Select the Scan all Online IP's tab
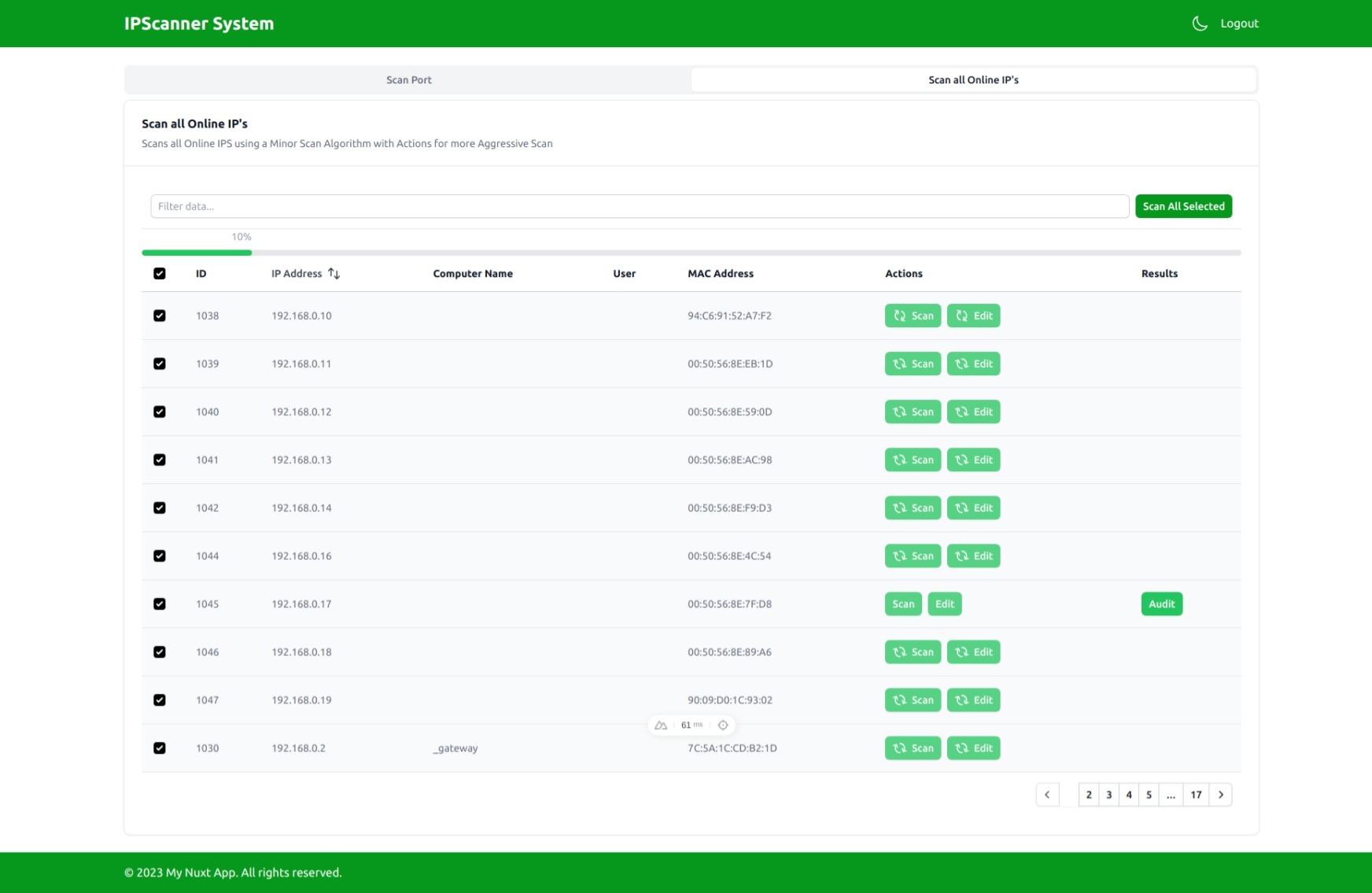This screenshot has height=893, width=1372. [973, 80]
